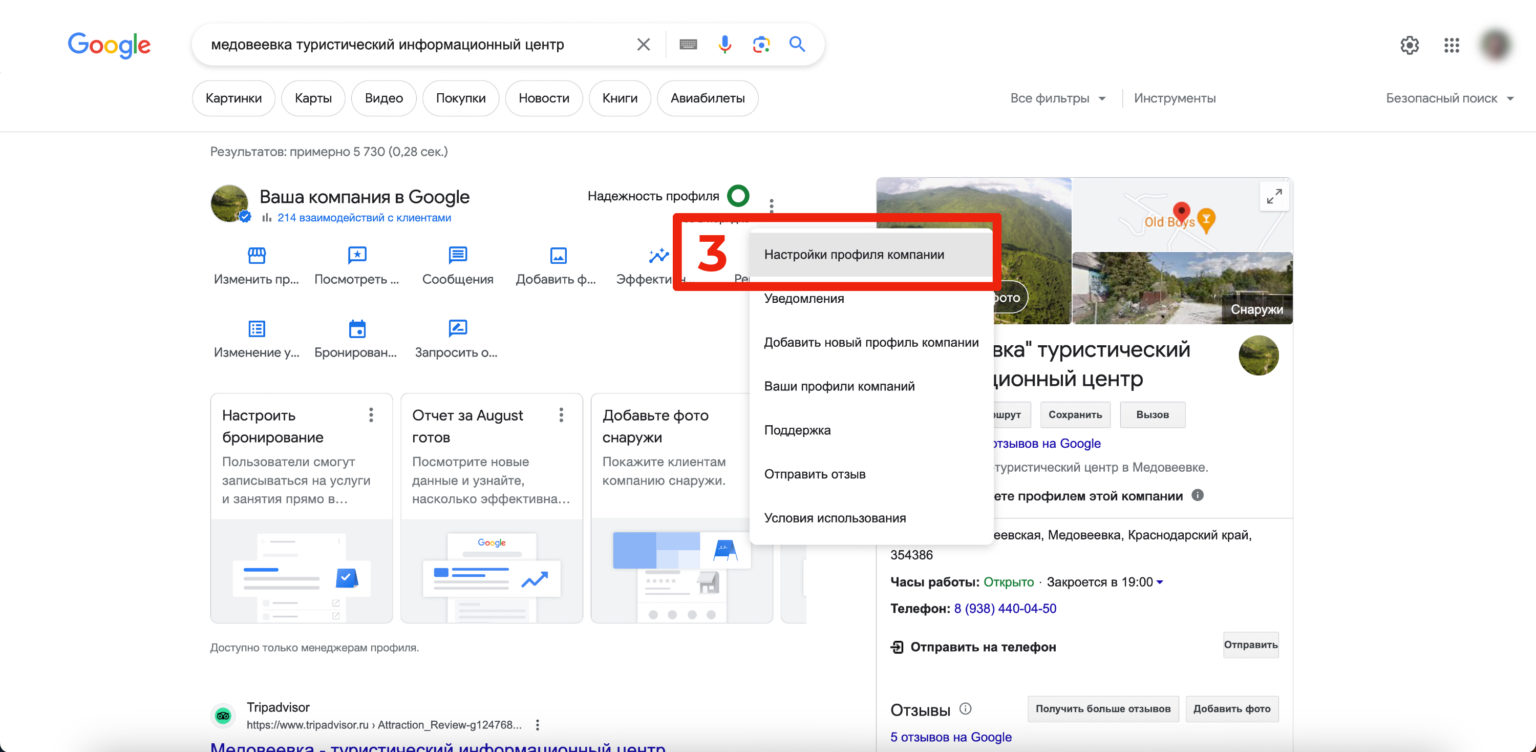The image size is (1536, 752).
Task: Open the Tripadvisor result title link
Action: click(437, 747)
